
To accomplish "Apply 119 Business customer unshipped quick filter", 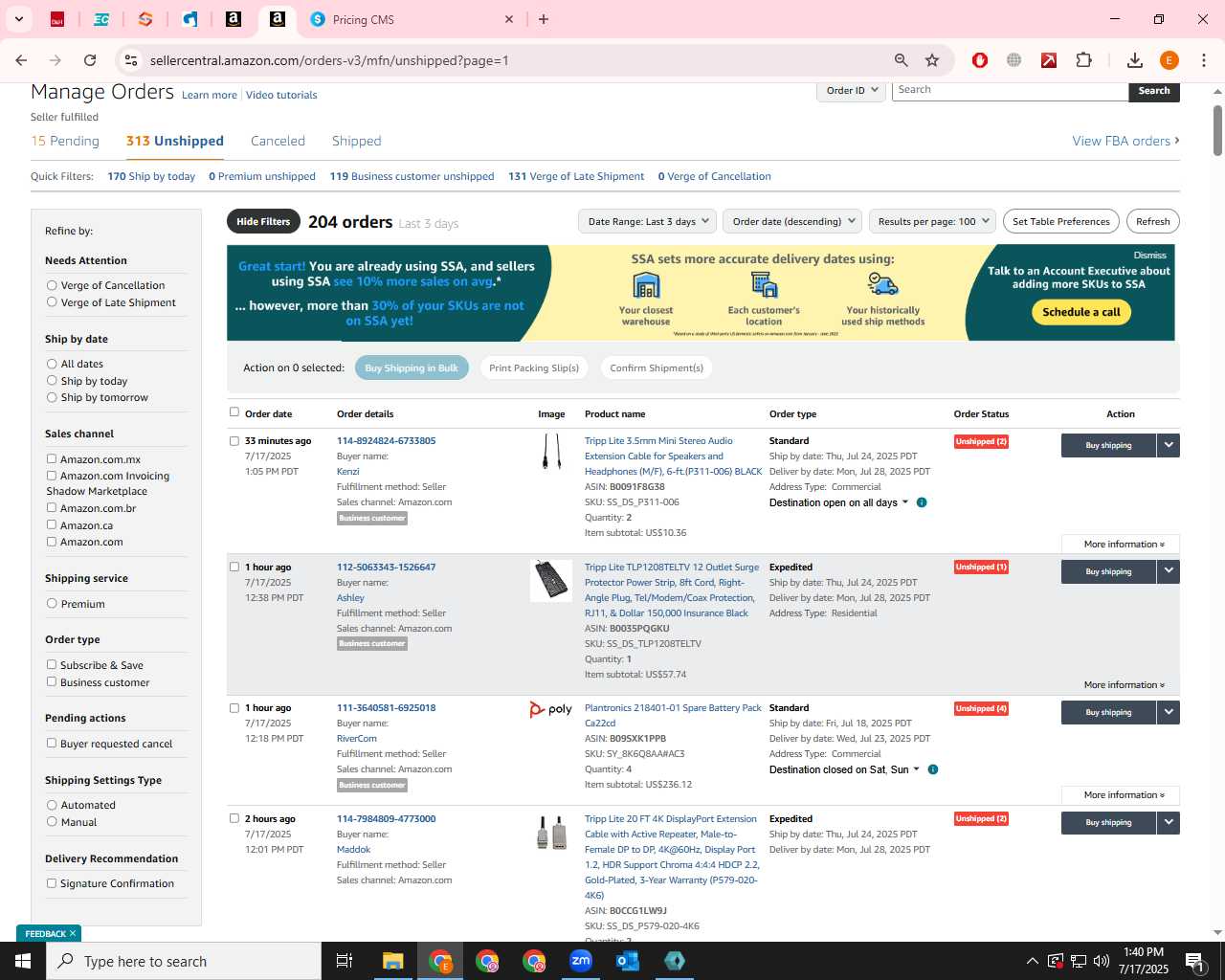I will click(x=412, y=176).
